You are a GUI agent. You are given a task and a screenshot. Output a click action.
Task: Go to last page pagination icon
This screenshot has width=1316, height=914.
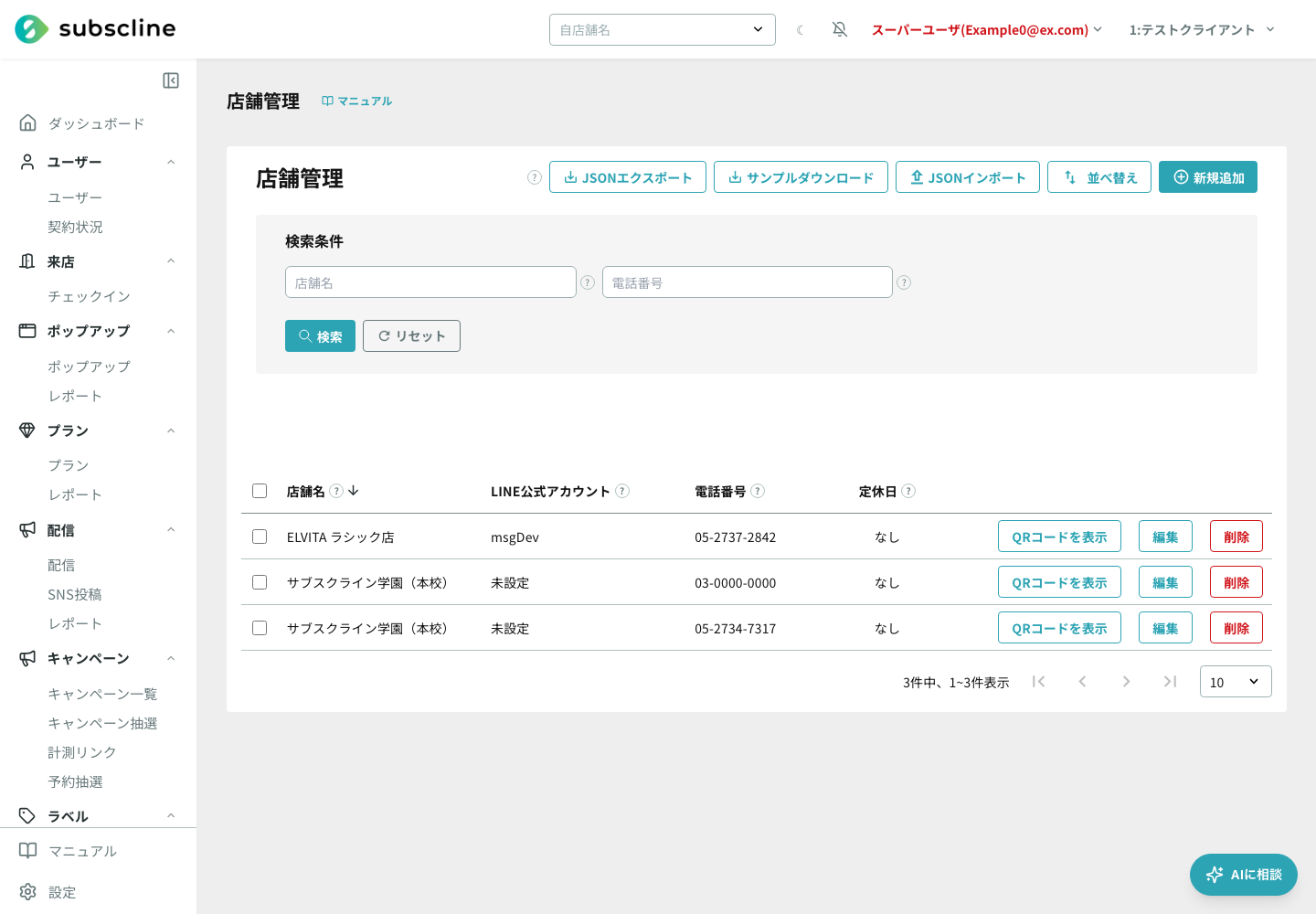coord(1170,681)
